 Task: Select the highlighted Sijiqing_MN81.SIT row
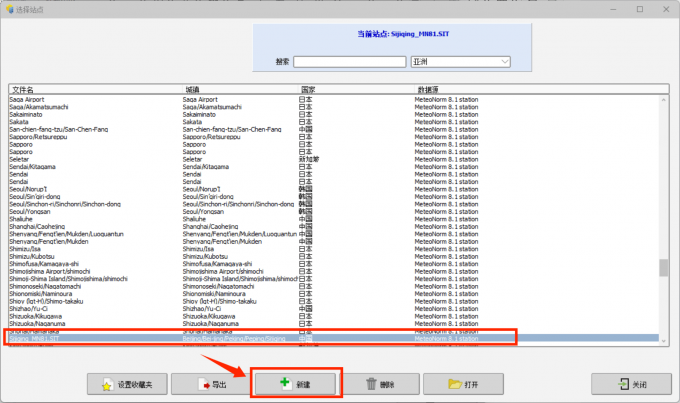pos(334,338)
